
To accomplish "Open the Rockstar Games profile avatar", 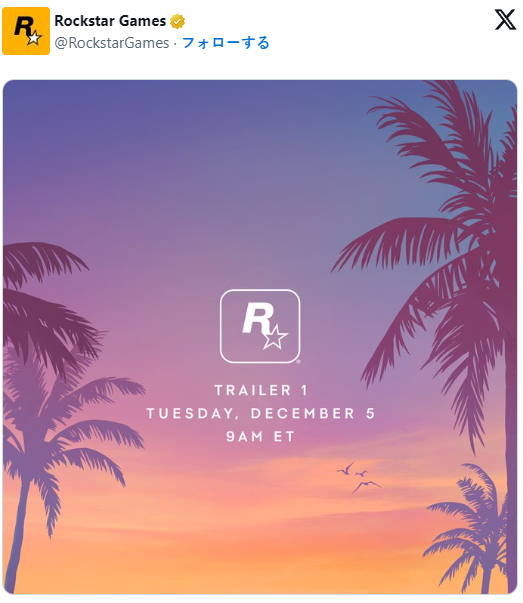I will 26,31.
